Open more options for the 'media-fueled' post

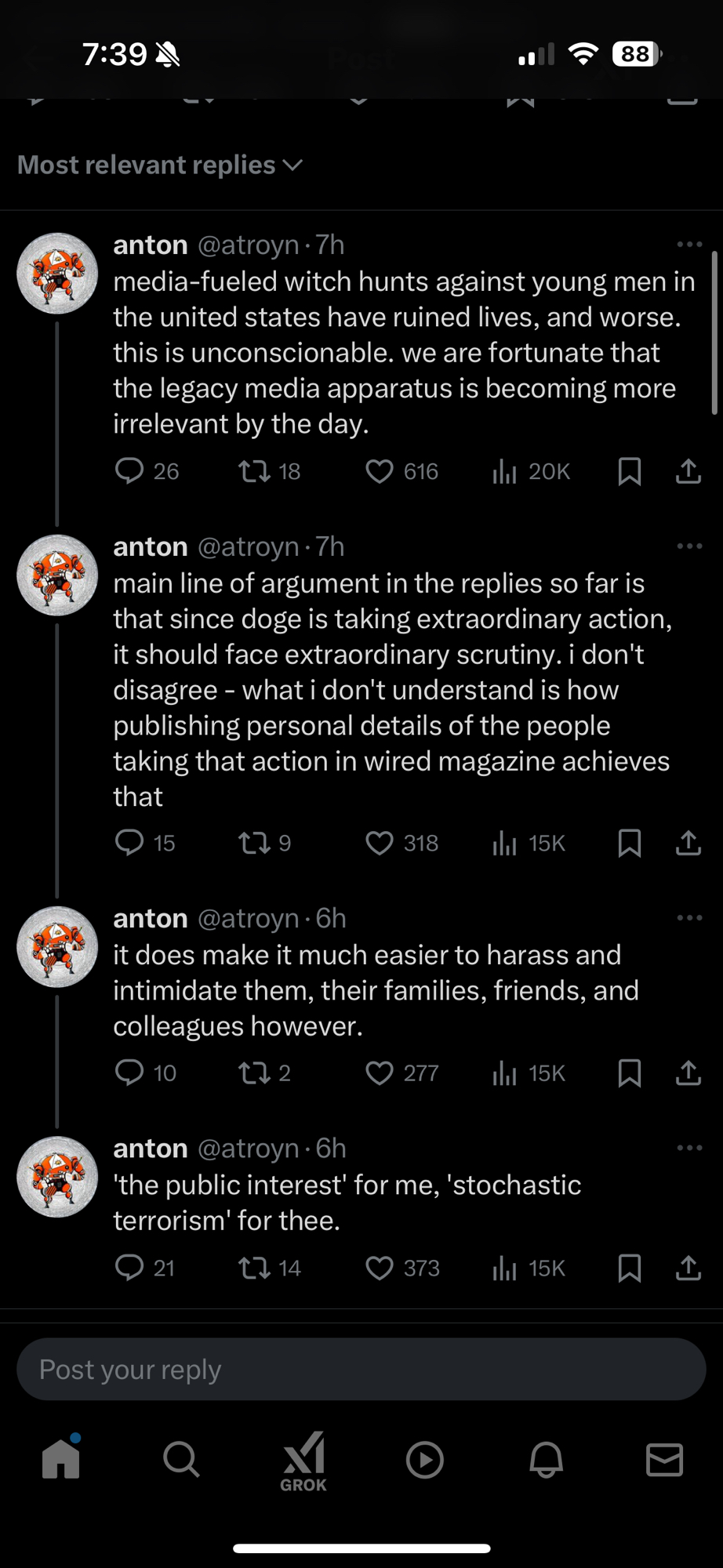tap(689, 245)
